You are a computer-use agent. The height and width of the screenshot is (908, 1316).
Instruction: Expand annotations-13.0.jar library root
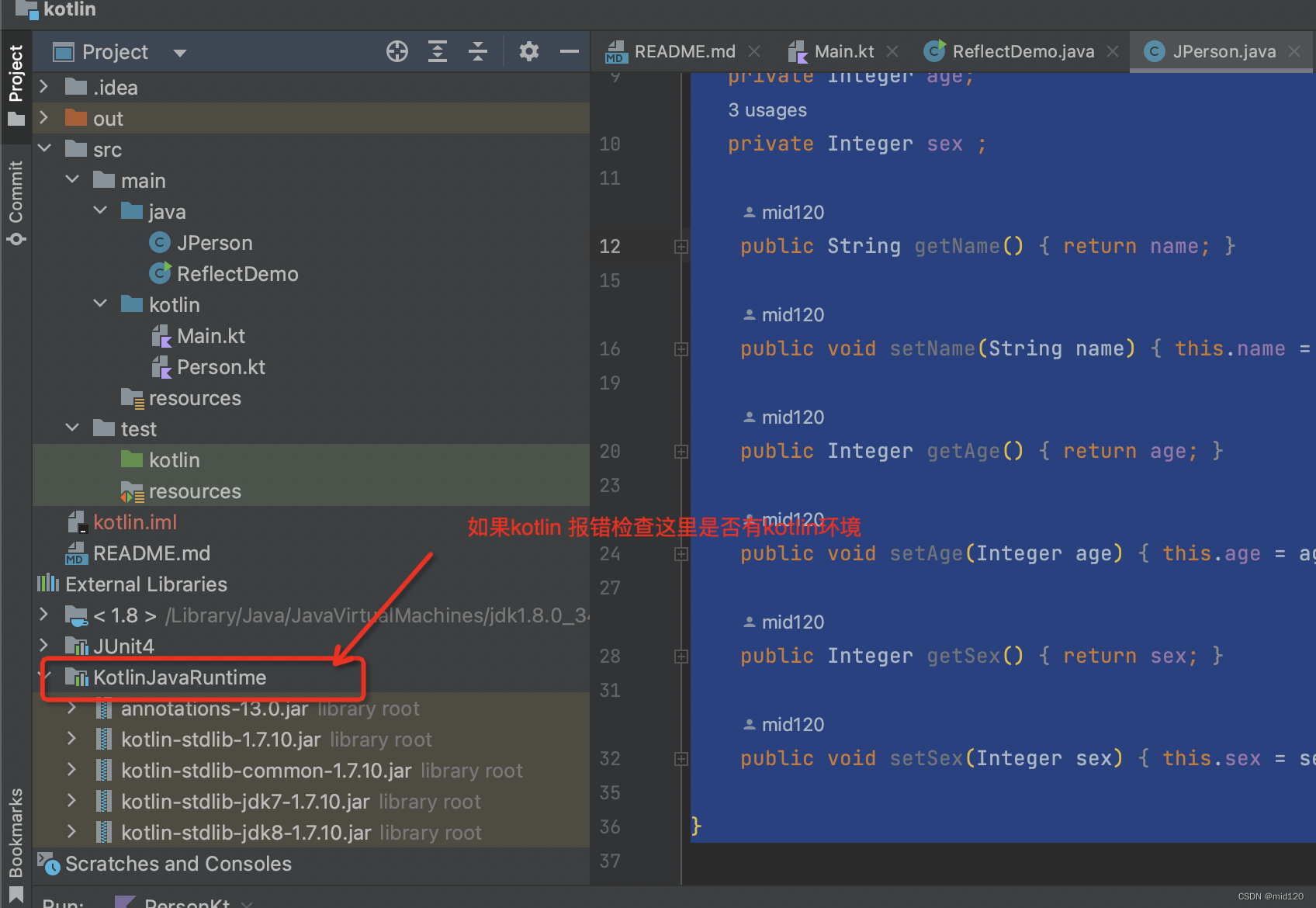72,708
